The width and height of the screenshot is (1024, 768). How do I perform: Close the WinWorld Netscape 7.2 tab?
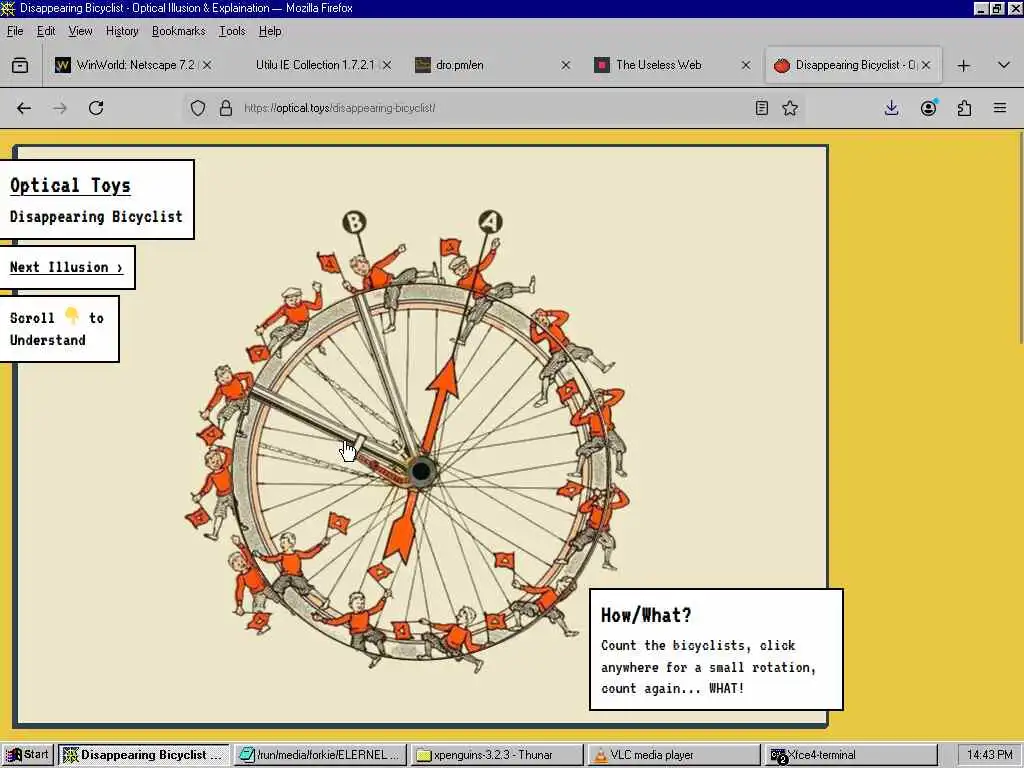coord(207,65)
